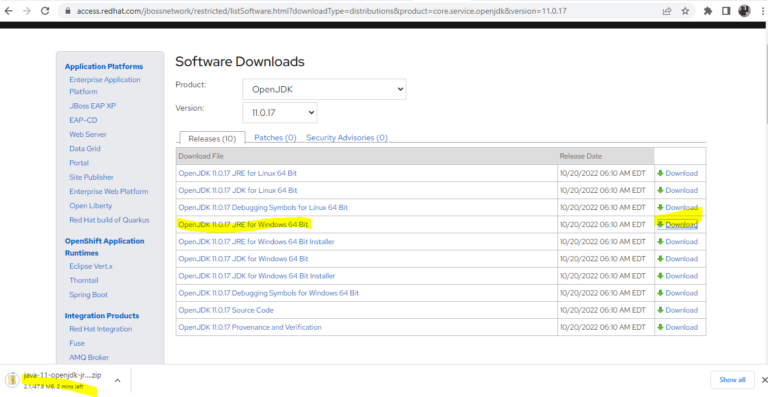This screenshot has height=397, width=768.
Task: Click Show all downloads button
Action: [x=732, y=379]
